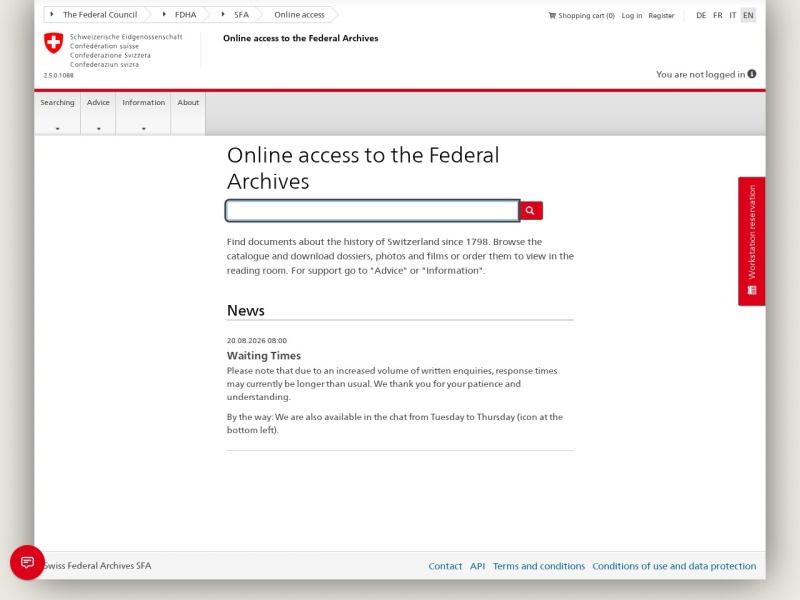Click the Swiss coat of arms logo
Screen dimensions: 800x600
(x=54, y=43)
